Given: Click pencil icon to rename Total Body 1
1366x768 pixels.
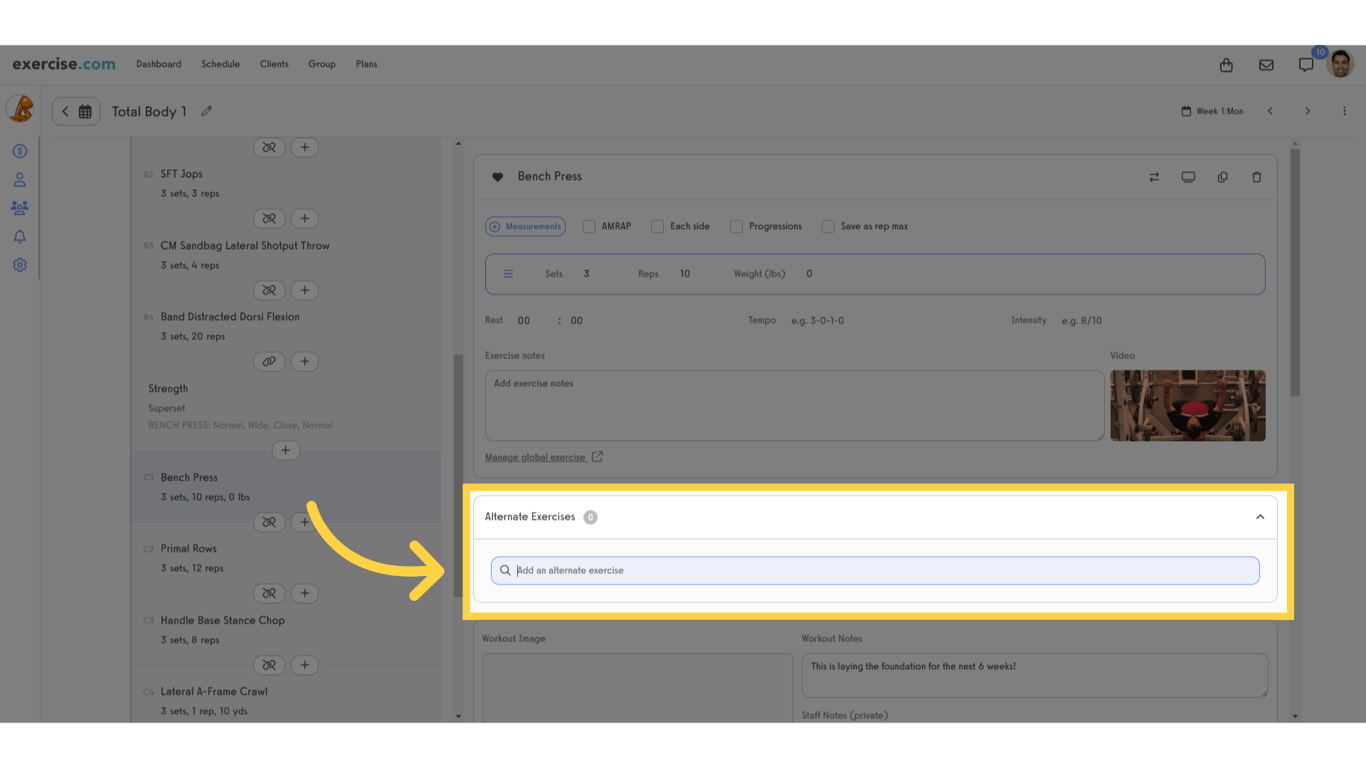Looking at the screenshot, I should (x=207, y=111).
